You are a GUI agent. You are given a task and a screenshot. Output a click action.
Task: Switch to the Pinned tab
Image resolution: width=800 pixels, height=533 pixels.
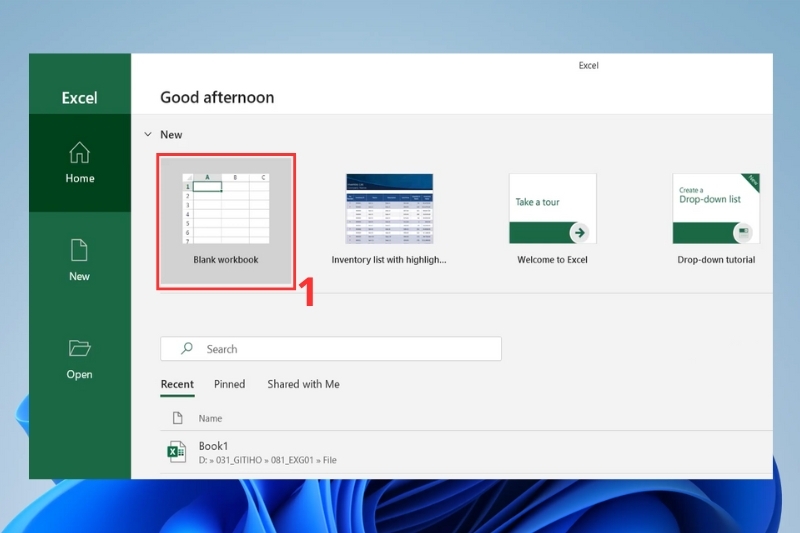[230, 384]
